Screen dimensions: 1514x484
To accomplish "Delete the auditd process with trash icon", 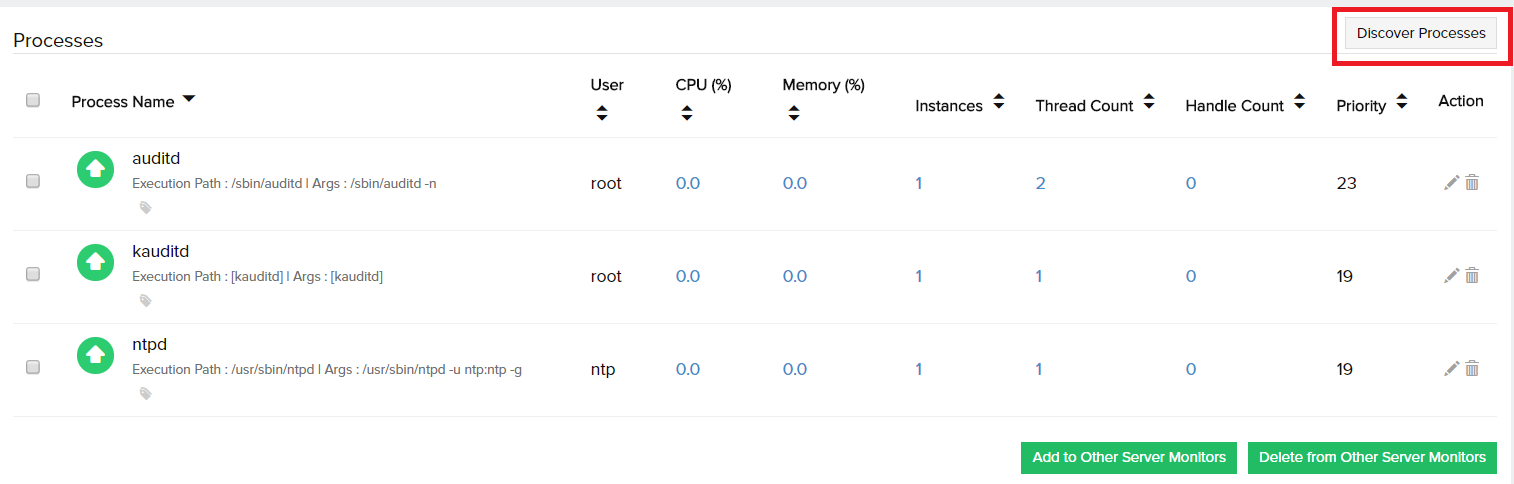I will point(1472,183).
